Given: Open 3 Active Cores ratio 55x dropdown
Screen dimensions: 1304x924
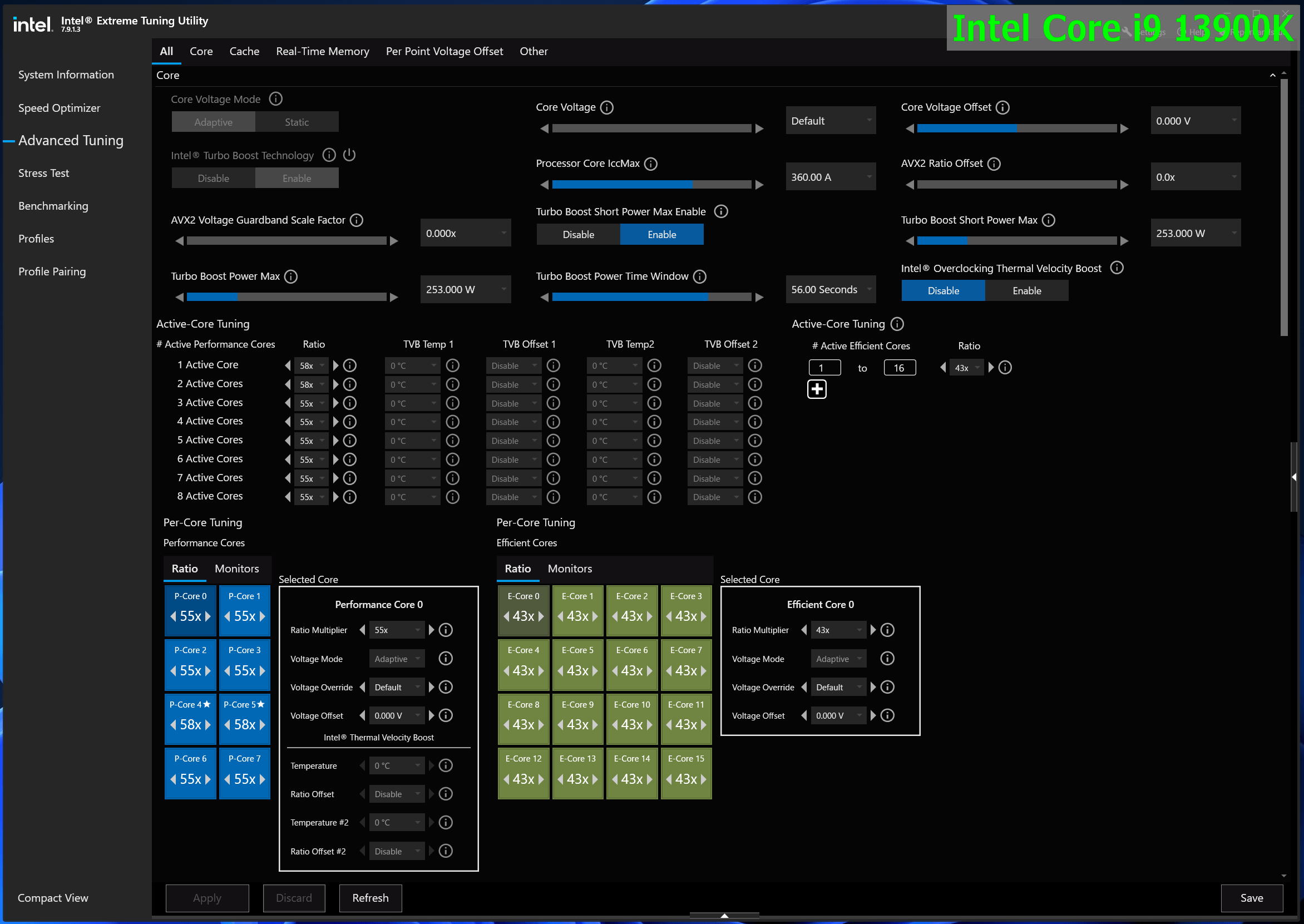Looking at the screenshot, I should [311, 403].
